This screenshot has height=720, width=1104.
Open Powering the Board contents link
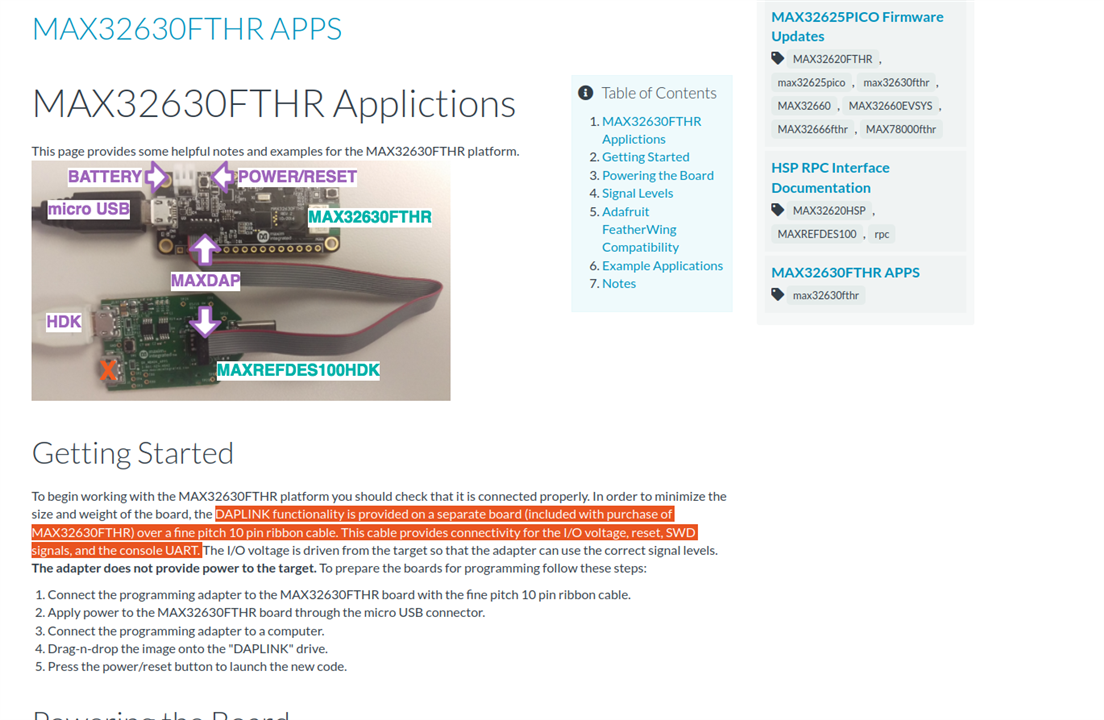658,175
